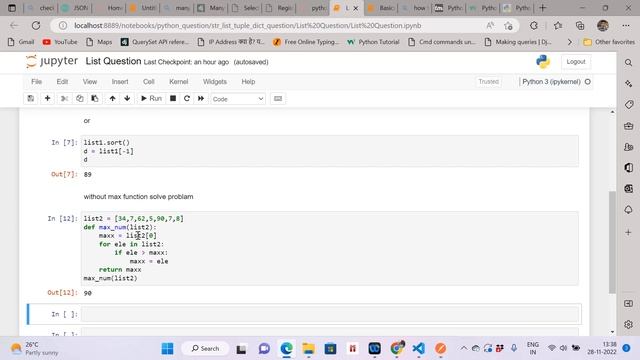640x360 pixels.
Task: Open the Edit menu
Action: pos(62,82)
